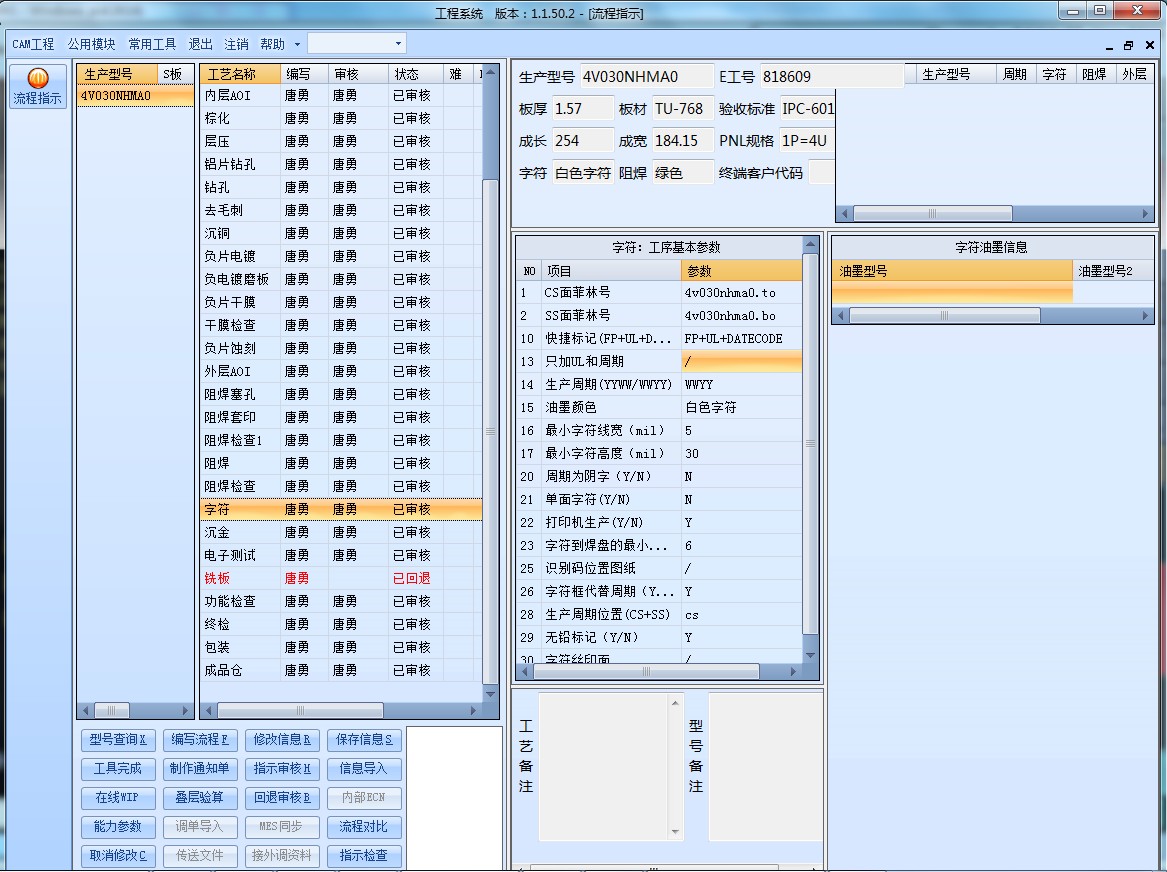Select the 内层AOI process row
This screenshot has height=872, width=1167.
coord(341,96)
